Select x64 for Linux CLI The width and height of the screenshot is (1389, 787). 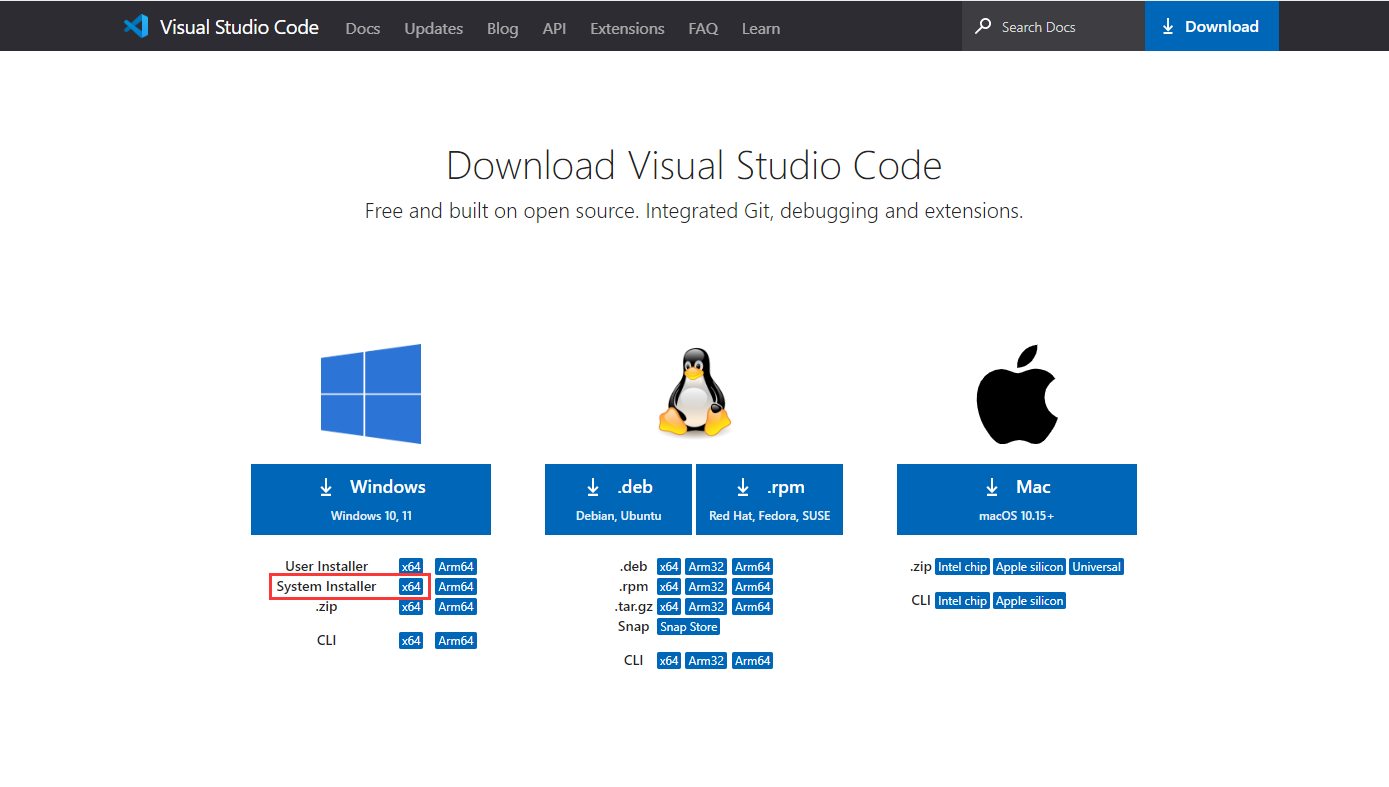coord(669,661)
